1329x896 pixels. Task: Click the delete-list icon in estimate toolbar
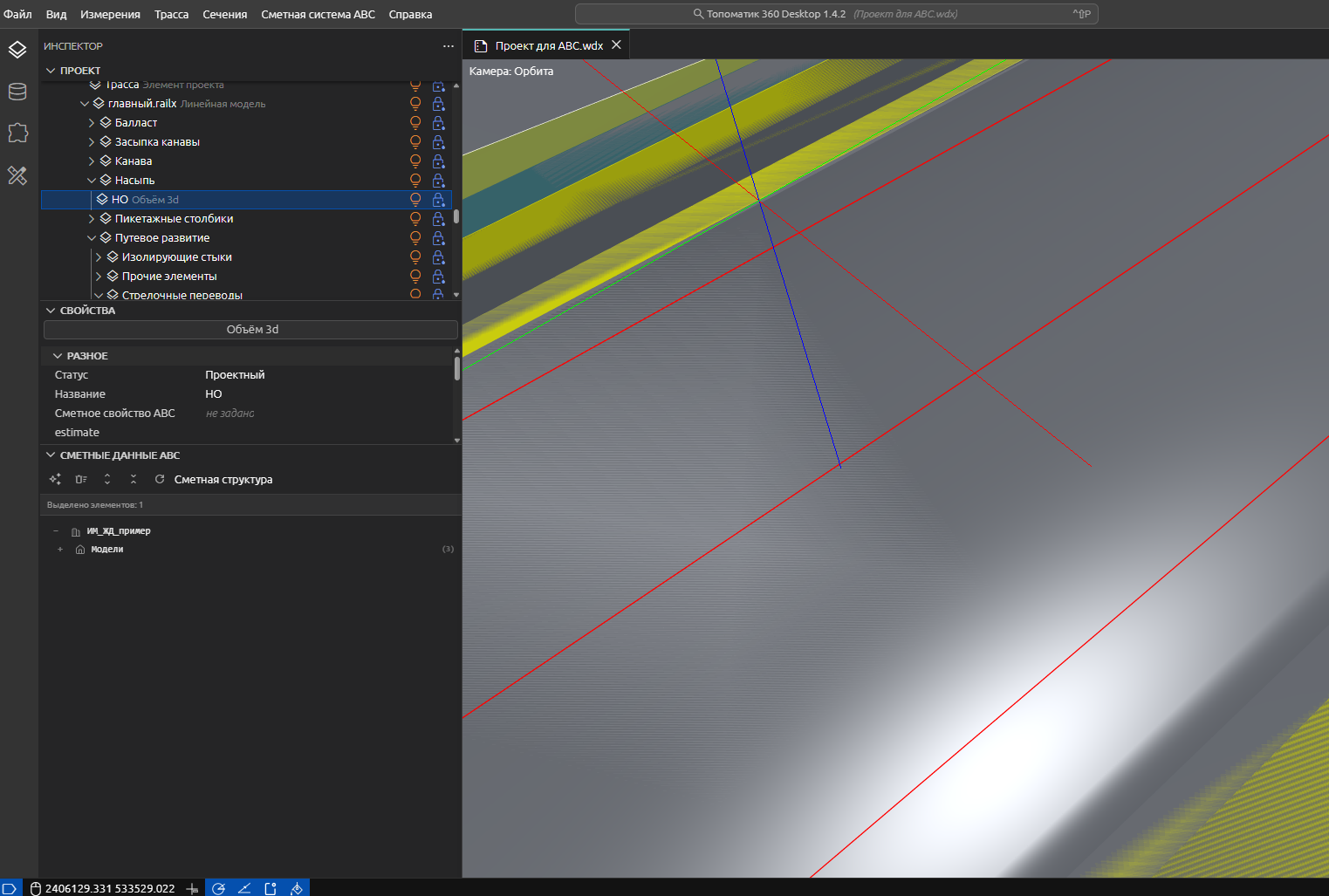point(81,479)
